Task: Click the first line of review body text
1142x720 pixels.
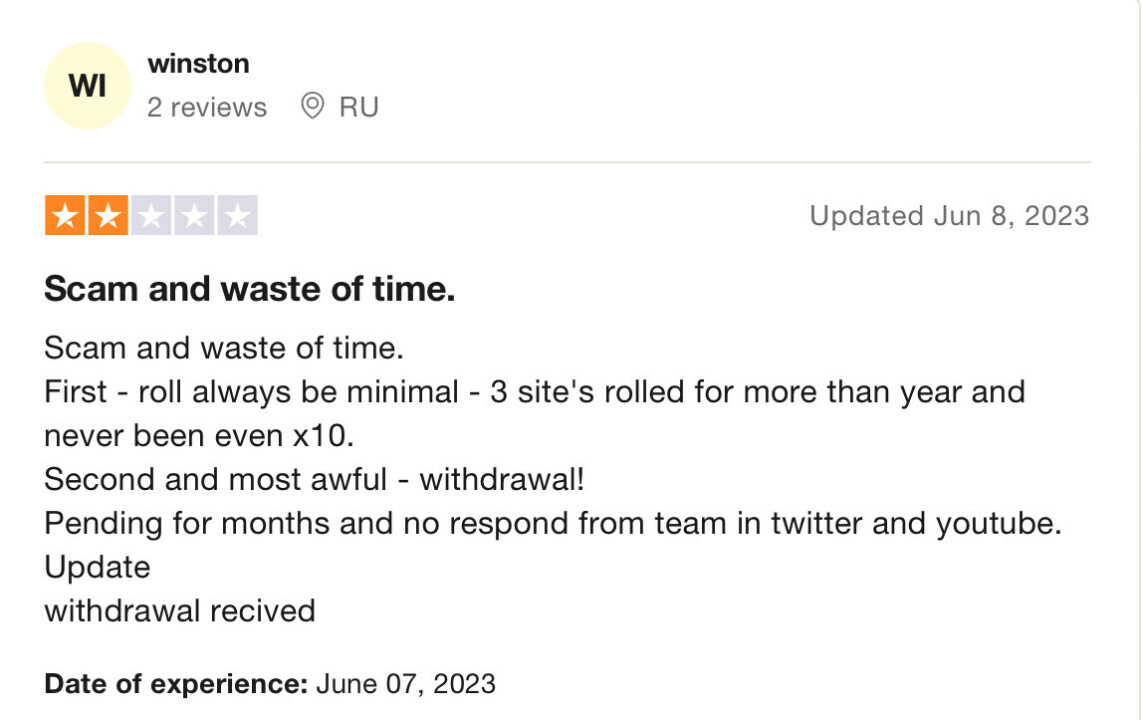Action: [x=224, y=348]
